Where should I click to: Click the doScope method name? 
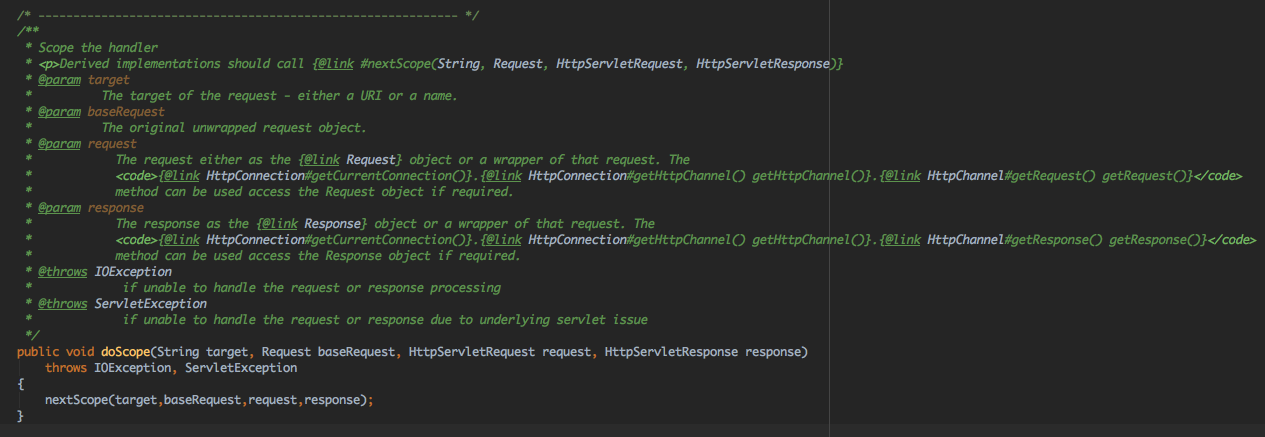point(126,352)
